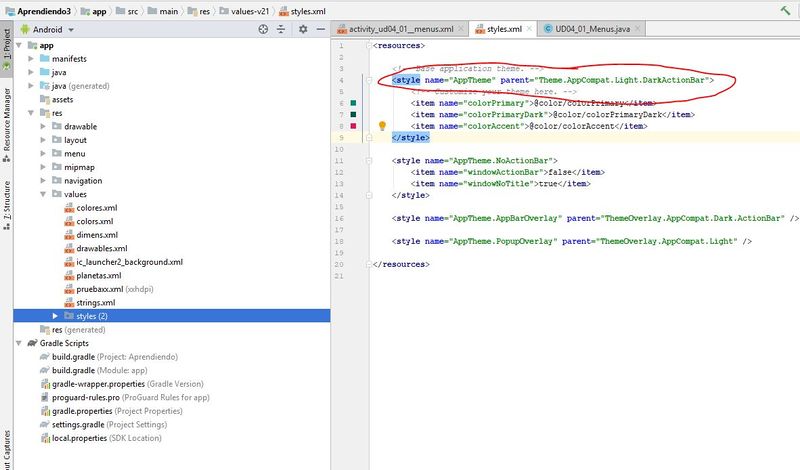Open gradle-wrapper.properties file
This screenshot has height=470, width=800.
click(x=122, y=384)
